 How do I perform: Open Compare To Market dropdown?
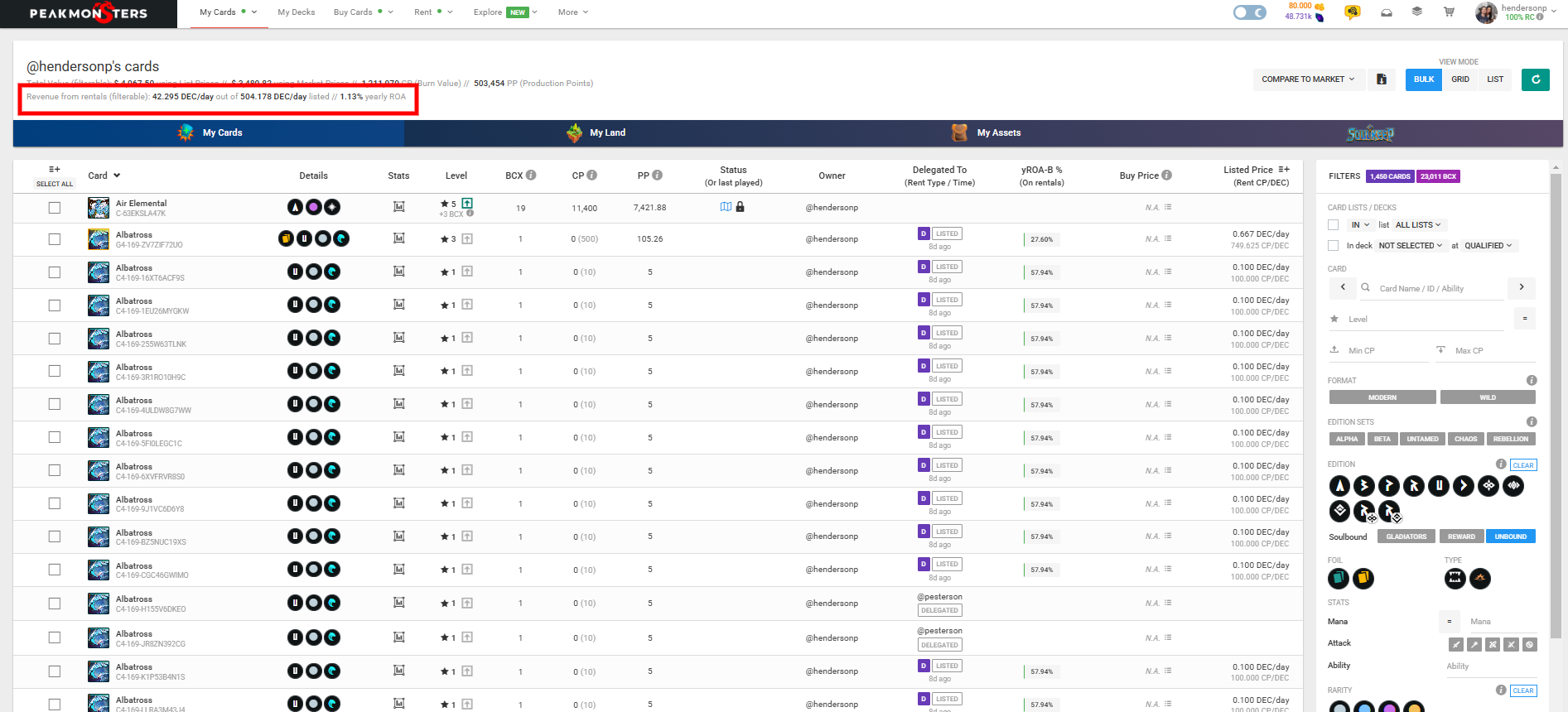pos(1308,79)
